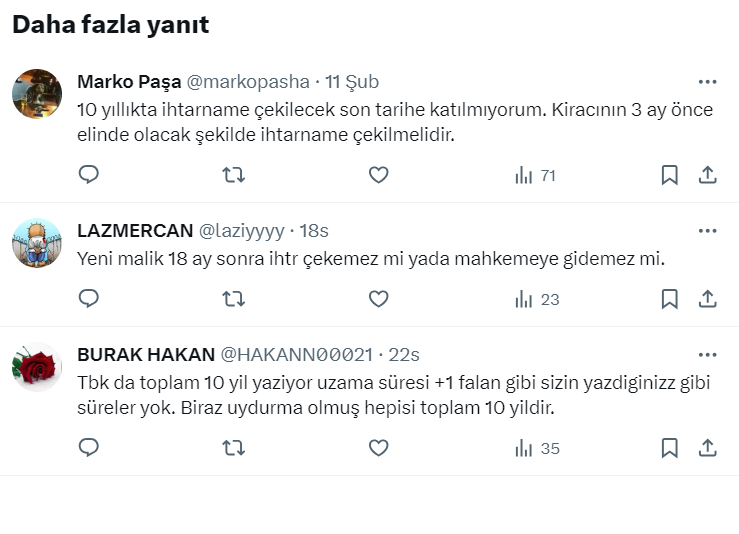Bookmark the LAZMERCAN tweet

click(x=670, y=298)
